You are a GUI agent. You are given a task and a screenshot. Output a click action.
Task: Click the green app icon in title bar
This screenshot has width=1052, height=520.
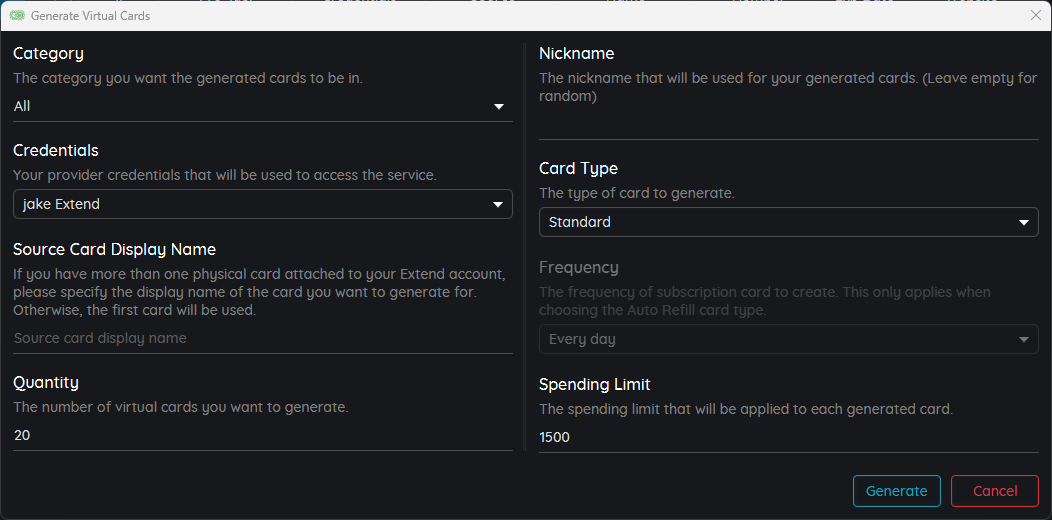(17, 15)
